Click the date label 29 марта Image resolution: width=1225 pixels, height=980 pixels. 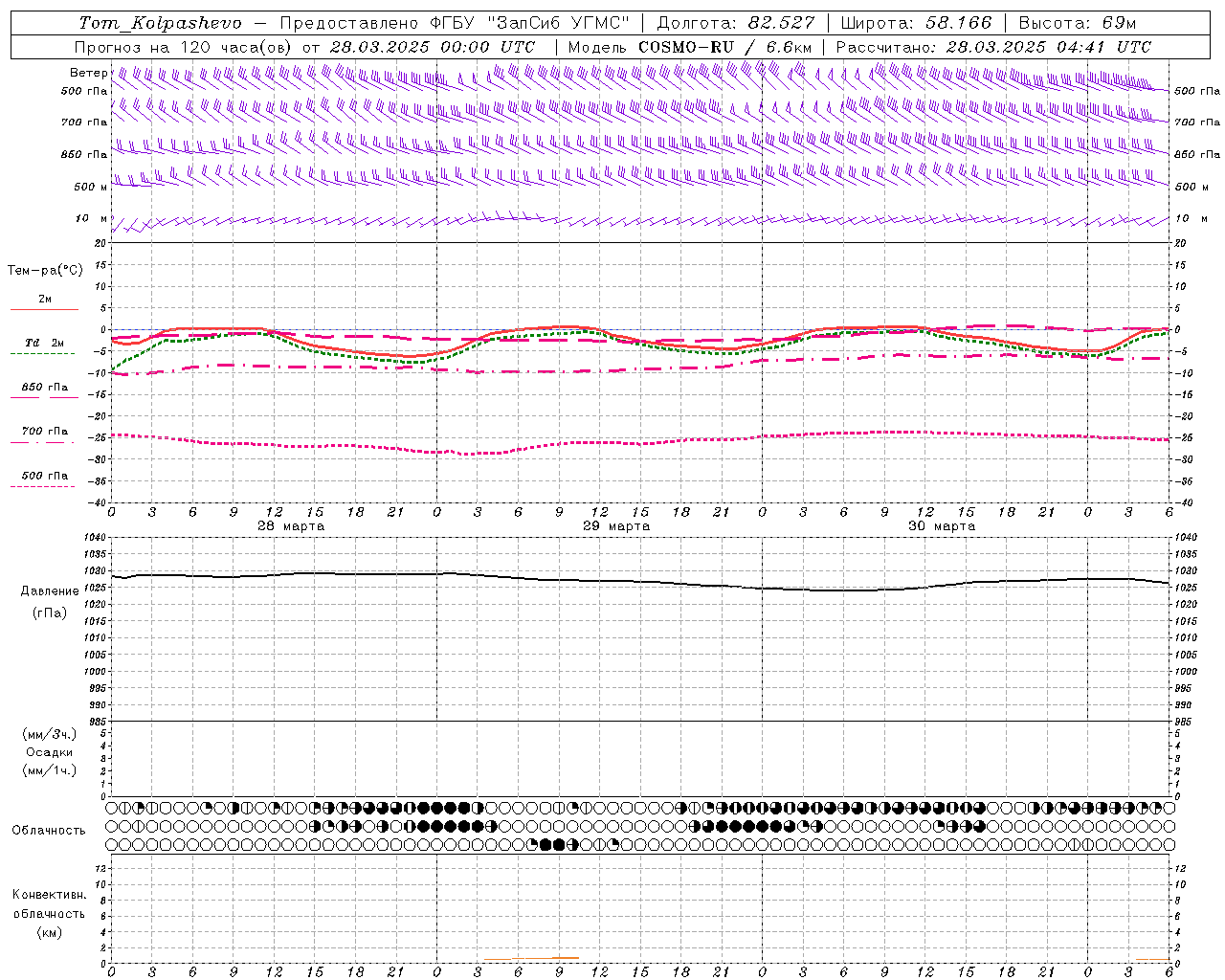point(616,526)
